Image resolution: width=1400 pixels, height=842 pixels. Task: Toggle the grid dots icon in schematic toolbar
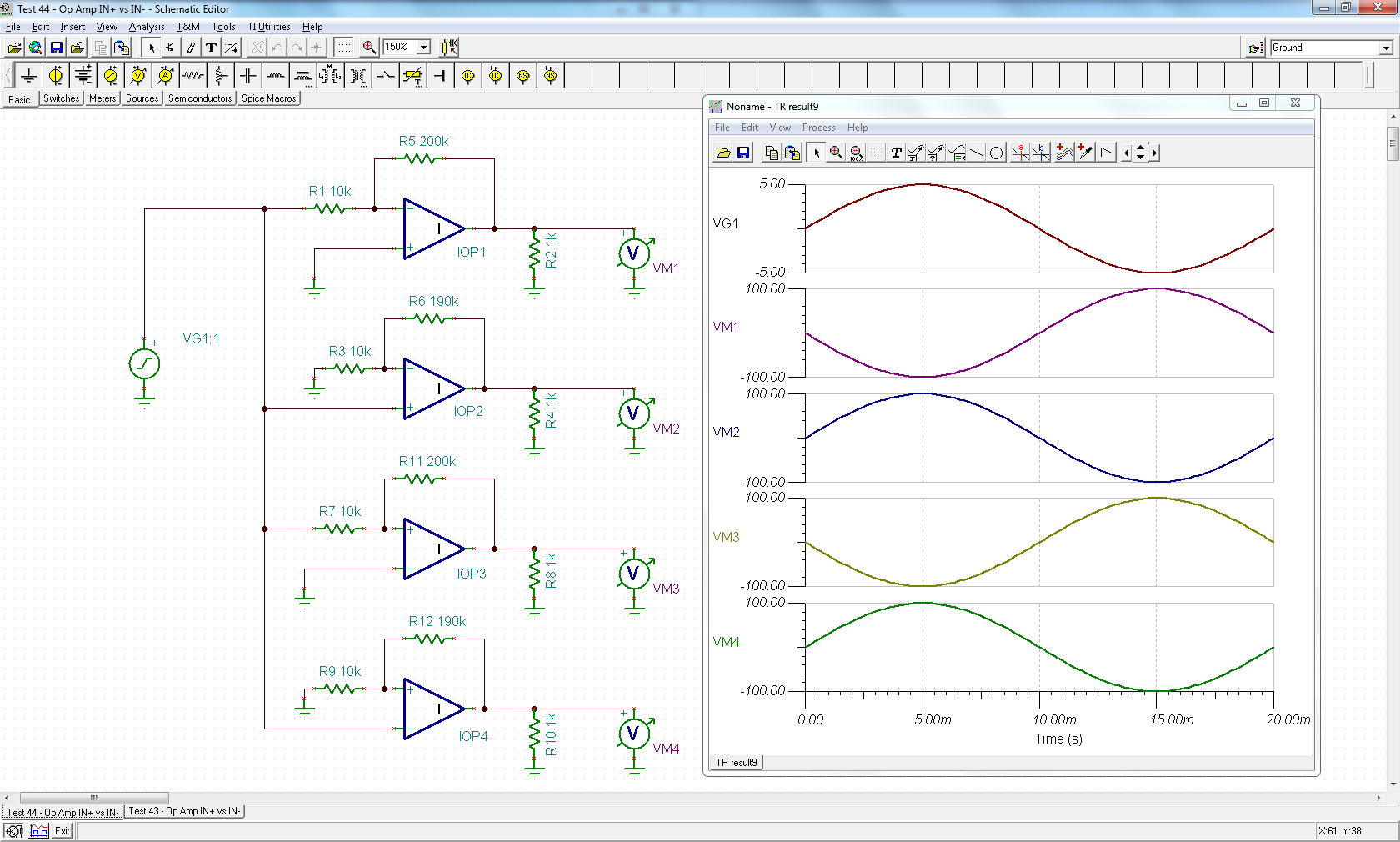344,48
